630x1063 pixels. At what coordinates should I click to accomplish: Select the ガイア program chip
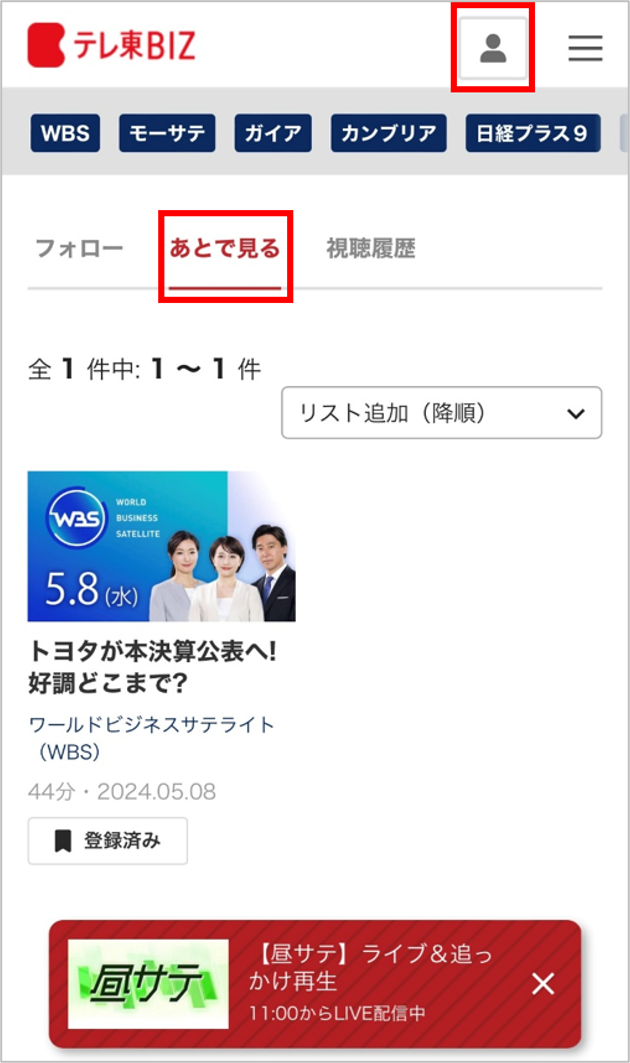(273, 133)
